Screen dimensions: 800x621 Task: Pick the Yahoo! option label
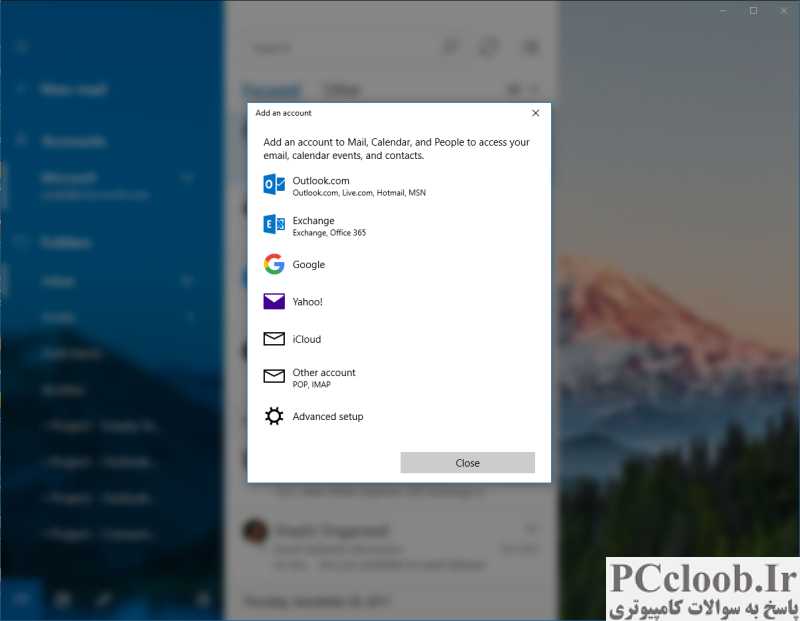(308, 302)
